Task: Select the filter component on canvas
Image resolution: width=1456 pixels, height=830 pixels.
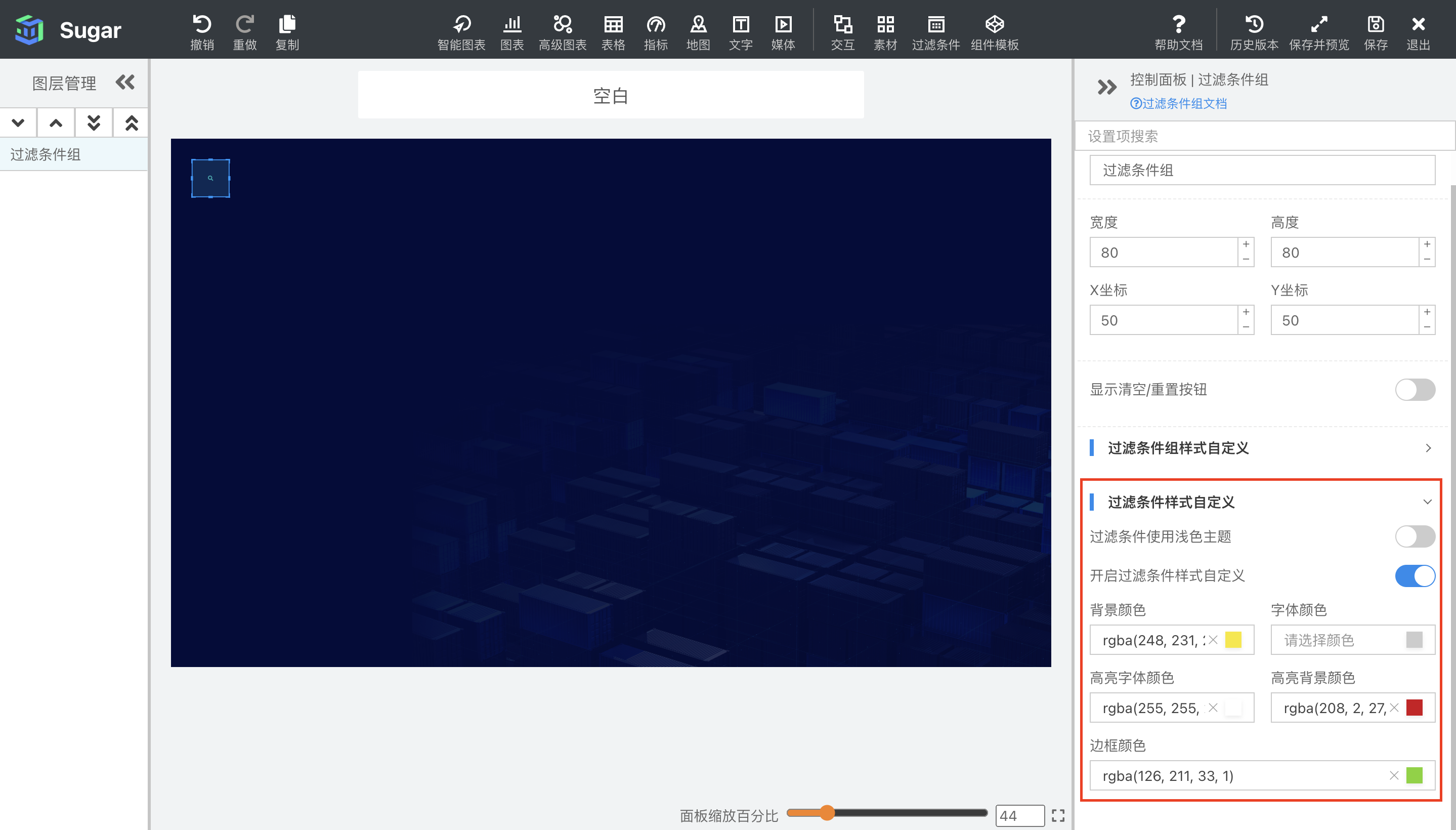Action: point(210,179)
